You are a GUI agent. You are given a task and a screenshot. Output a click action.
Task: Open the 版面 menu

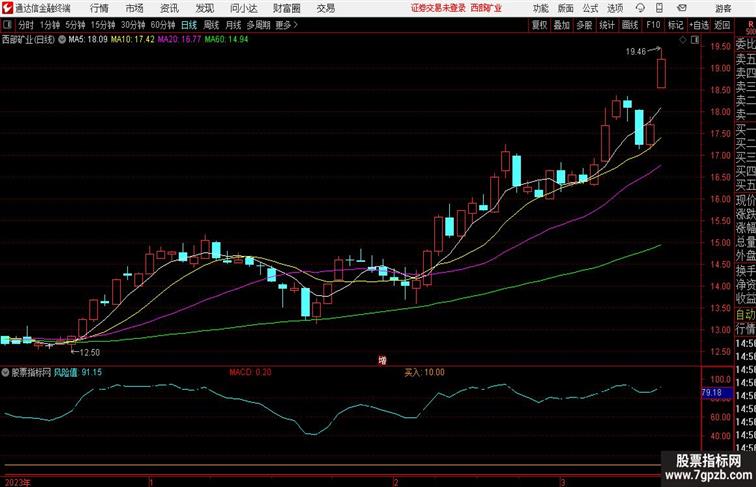[x=566, y=8]
